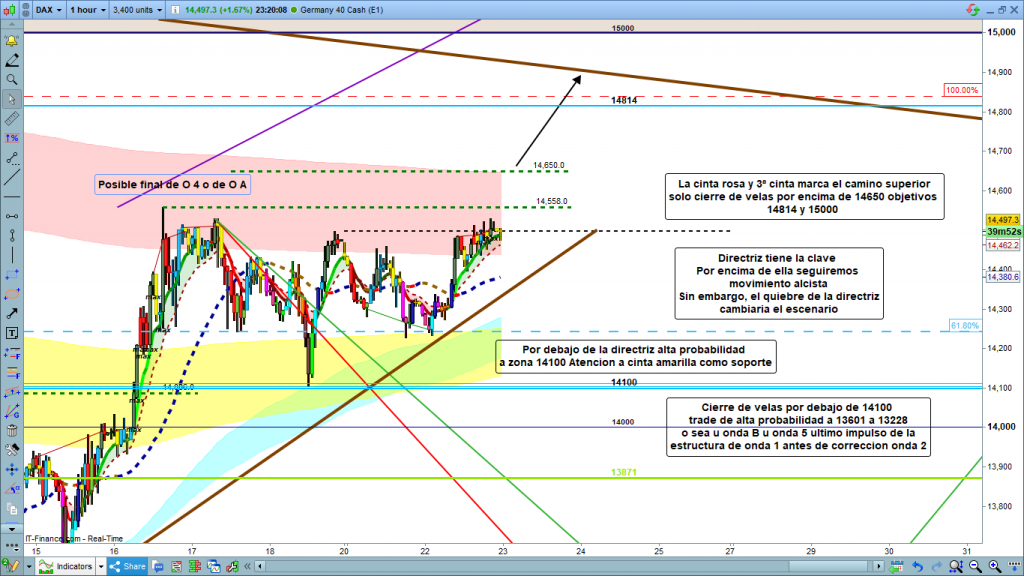Click the 15,000 price axis label
The image size is (1024, 576).
pos(1001,33)
